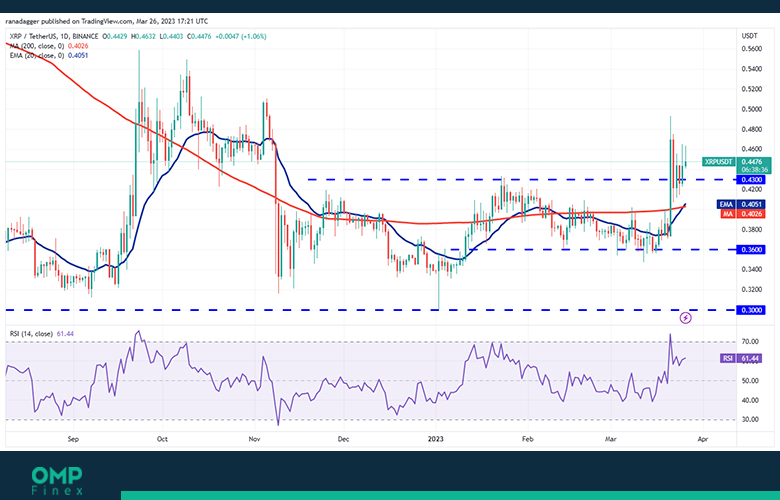This screenshot has width=780, height=500.
Task: Click the blue 0.3000 support level label
Action: tap(751, 310)
